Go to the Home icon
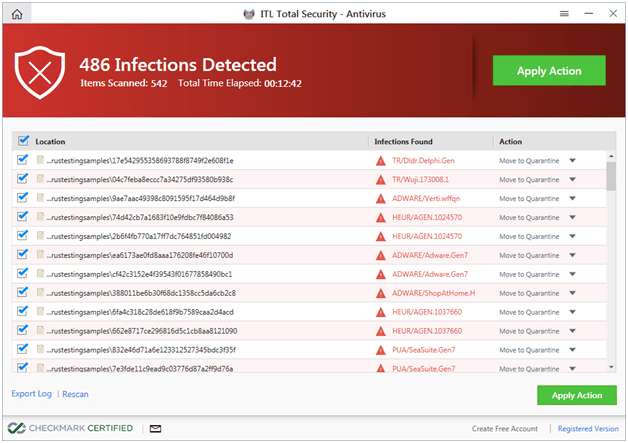 point(17,14)
